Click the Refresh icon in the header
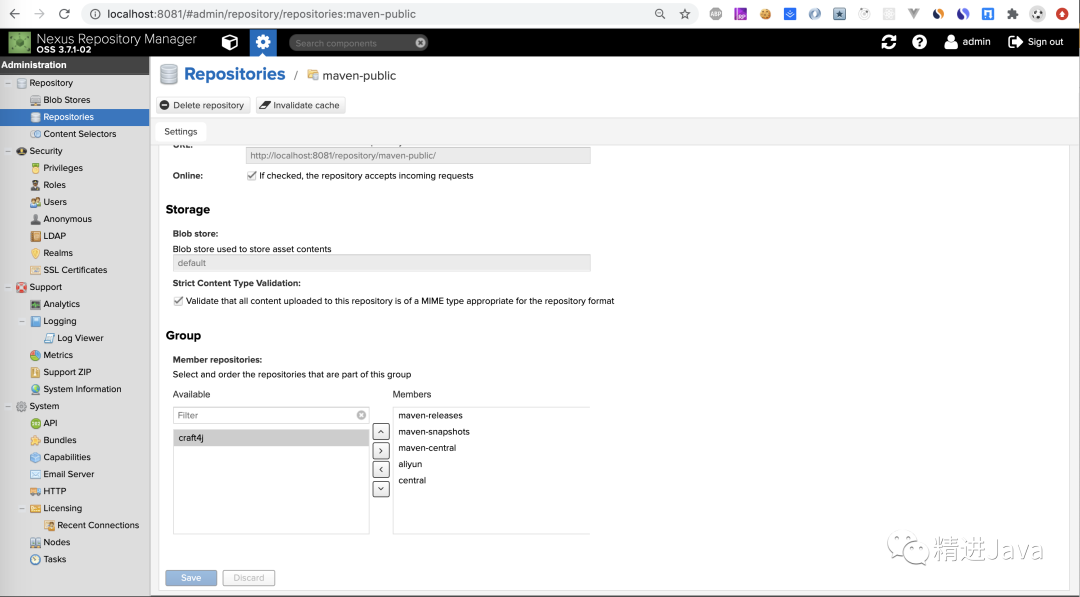 pos(889,42)
